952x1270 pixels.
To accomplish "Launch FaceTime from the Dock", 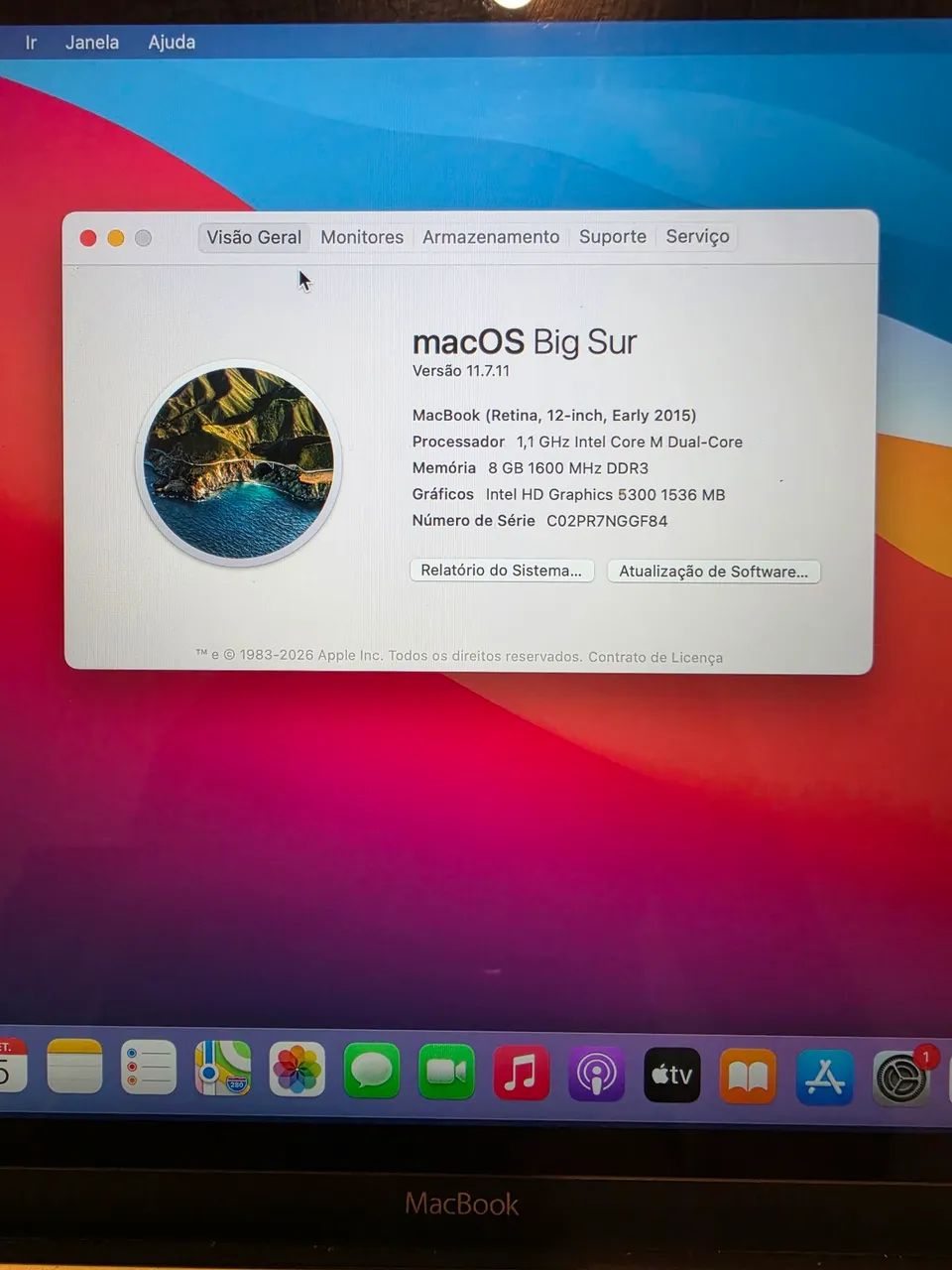I will coord(446,1072).
